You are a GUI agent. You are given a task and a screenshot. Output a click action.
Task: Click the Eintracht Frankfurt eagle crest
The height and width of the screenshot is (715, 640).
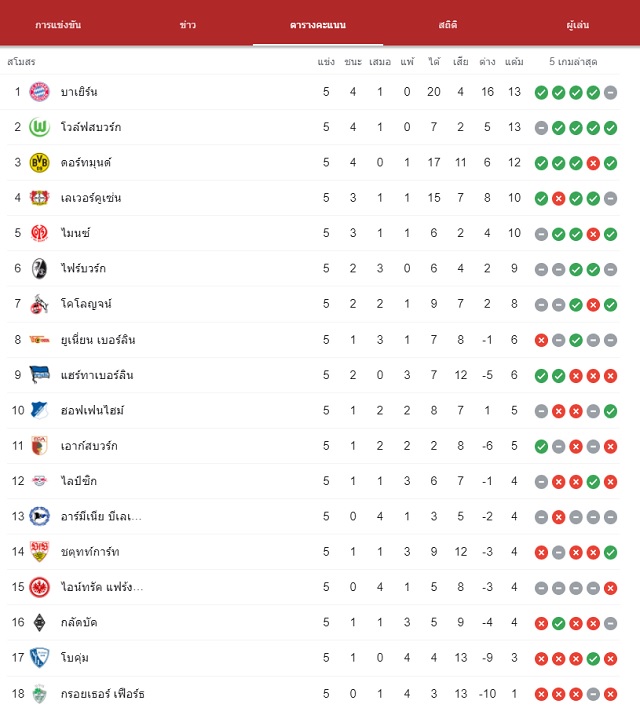[39, 587]
